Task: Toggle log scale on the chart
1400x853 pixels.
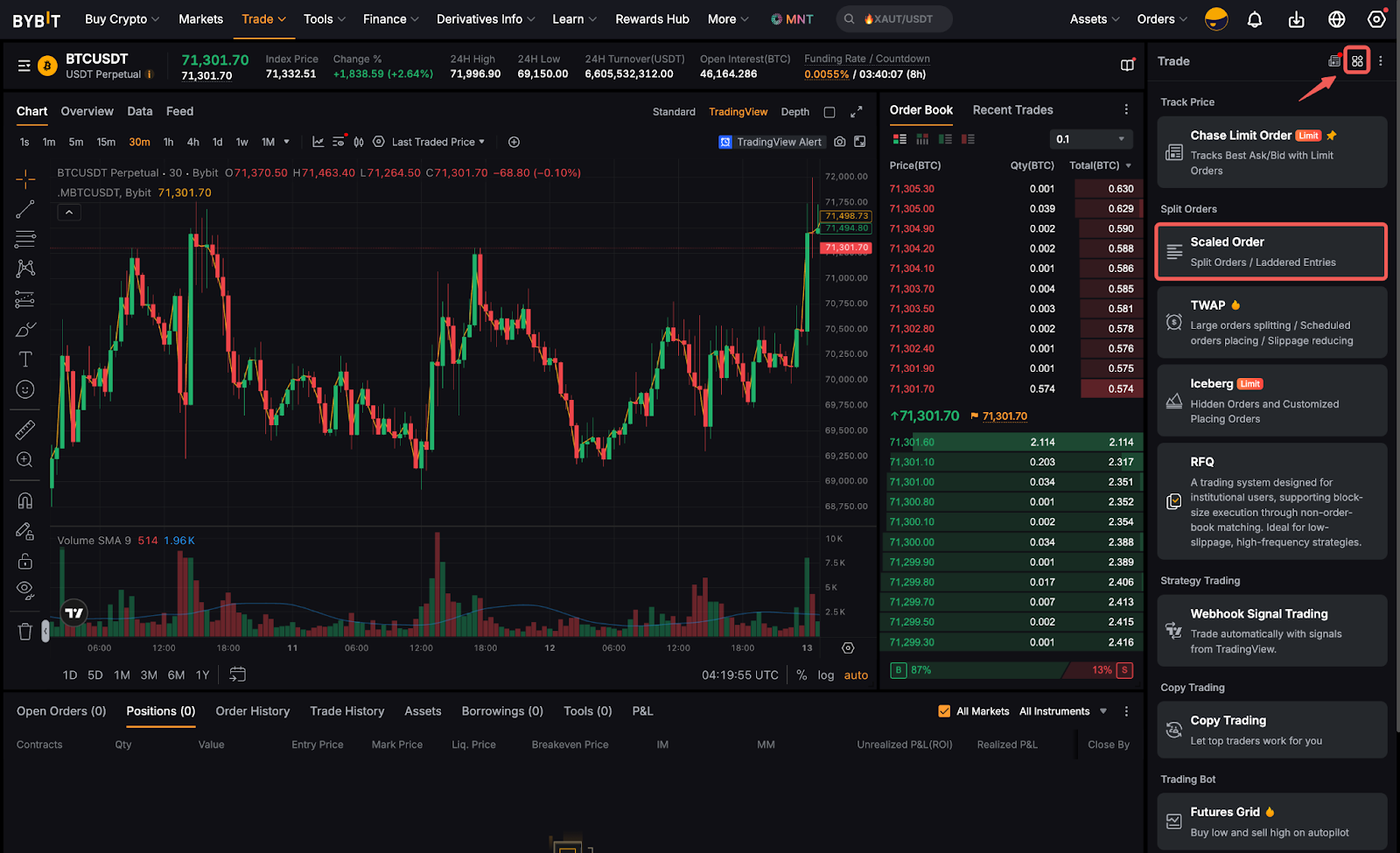Action: [825, 675]
